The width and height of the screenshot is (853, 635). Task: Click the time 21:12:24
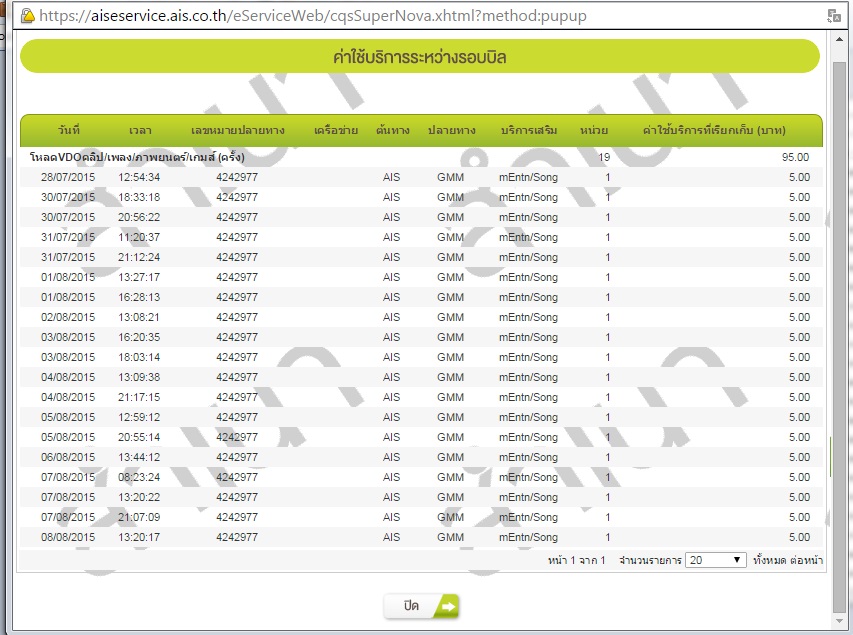pos(139,257)
